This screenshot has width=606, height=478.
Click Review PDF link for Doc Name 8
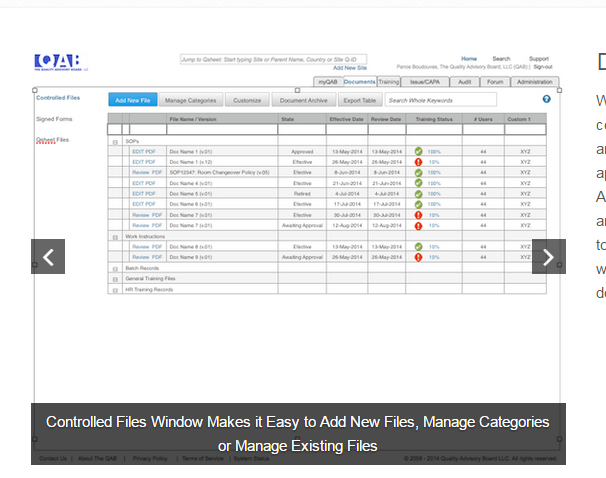pos(147,247)
